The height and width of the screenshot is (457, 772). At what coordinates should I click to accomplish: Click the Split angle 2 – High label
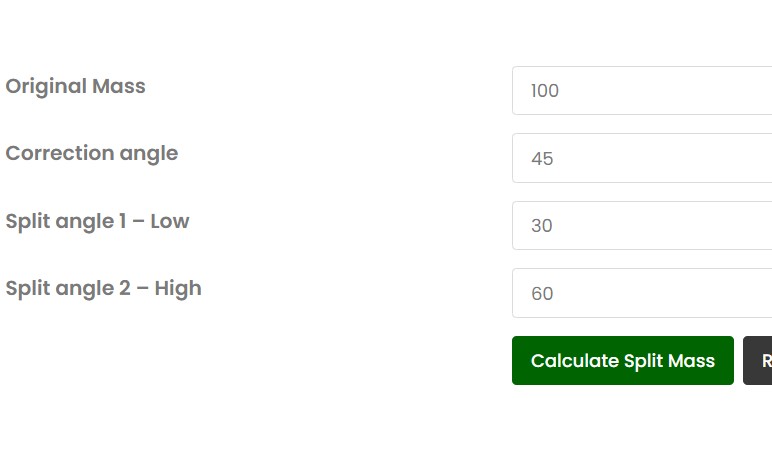pyautogui.click(x=103, y=288)
